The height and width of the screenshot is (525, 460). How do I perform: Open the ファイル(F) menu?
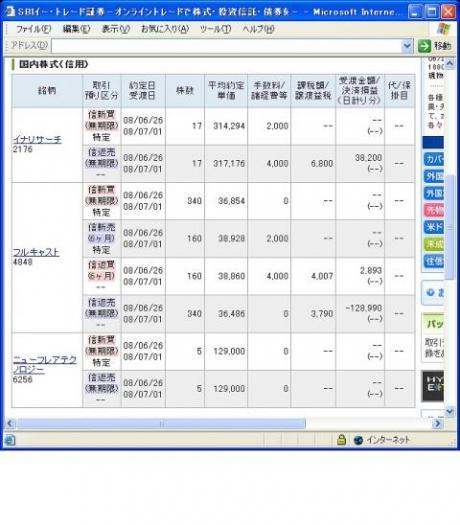(33, 29)
